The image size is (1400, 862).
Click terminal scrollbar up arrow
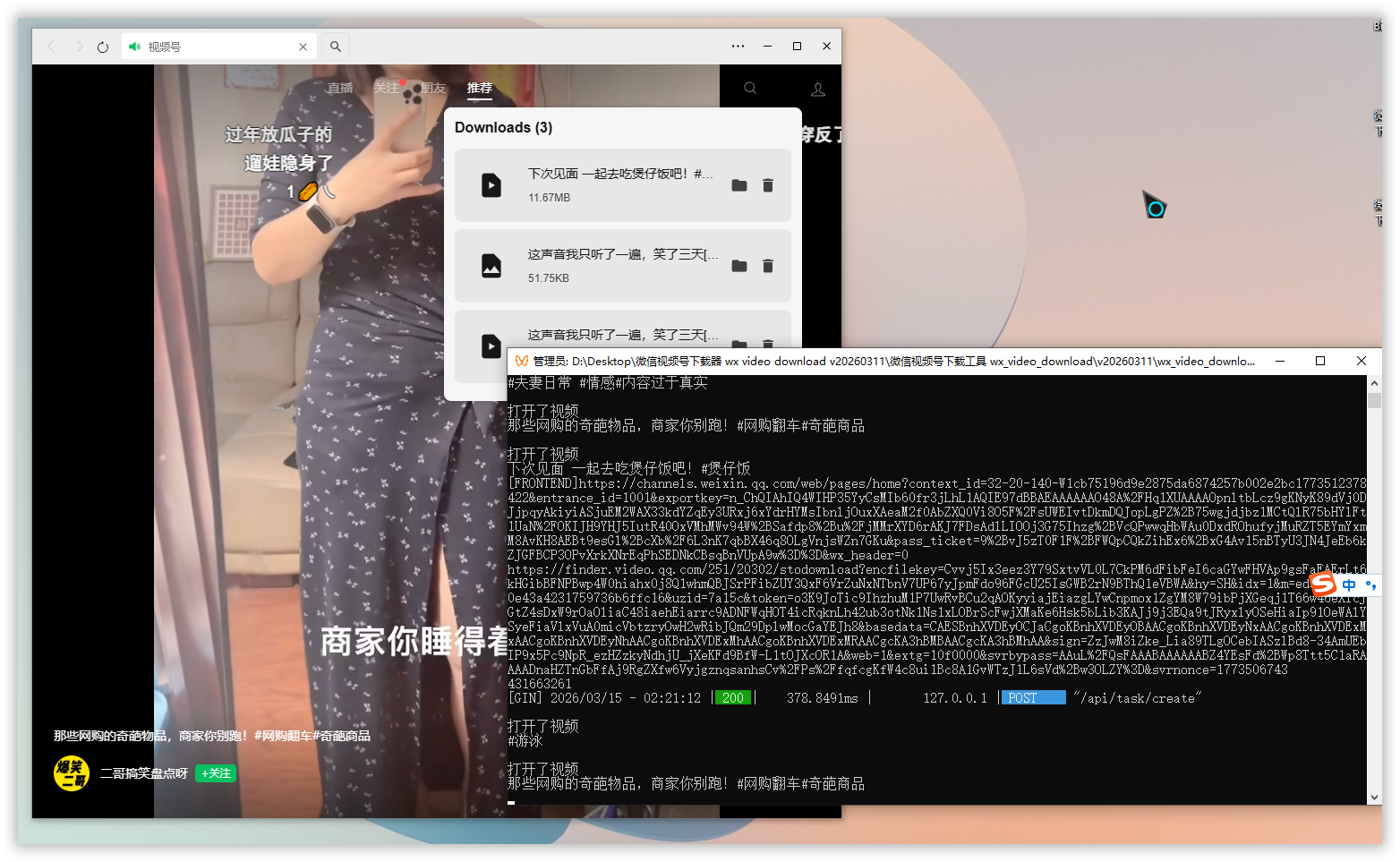(x=1374, y=383)
